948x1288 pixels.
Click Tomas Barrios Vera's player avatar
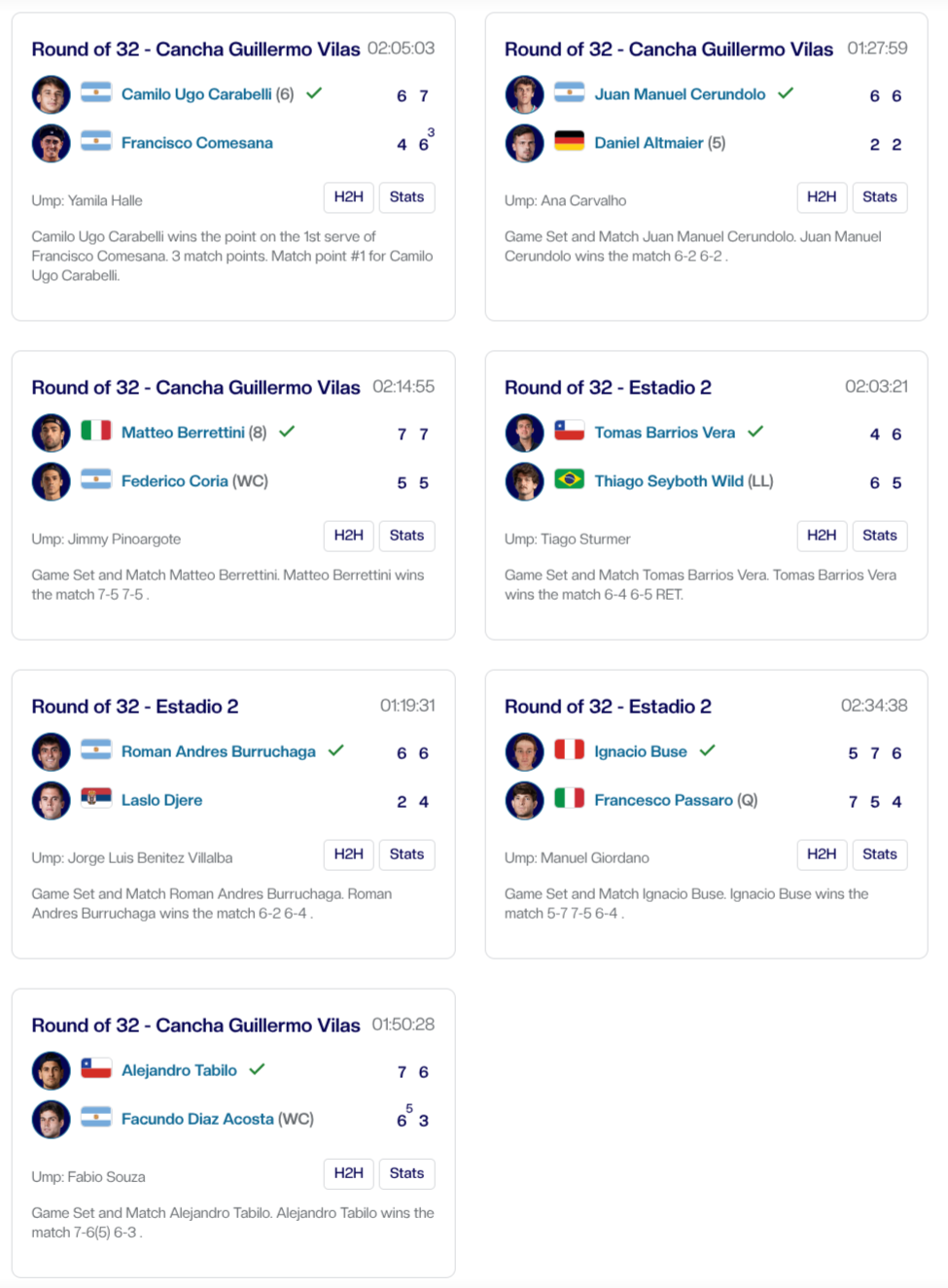[524, 433]
